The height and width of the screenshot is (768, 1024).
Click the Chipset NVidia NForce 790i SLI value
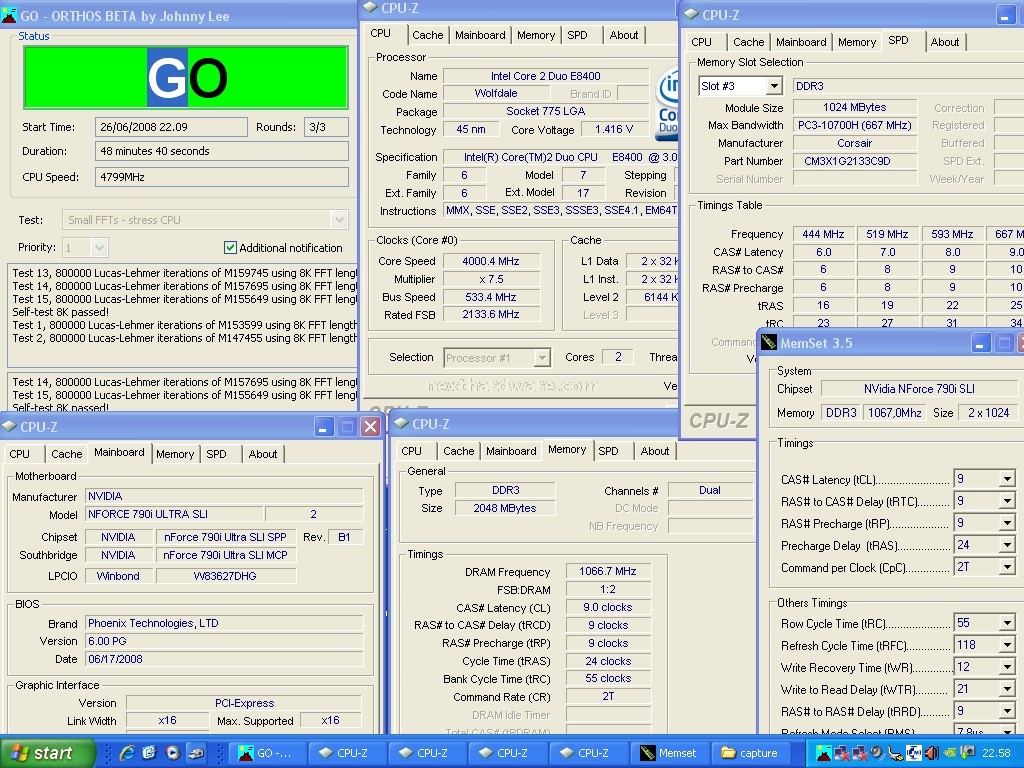click(x=920, y=389)
